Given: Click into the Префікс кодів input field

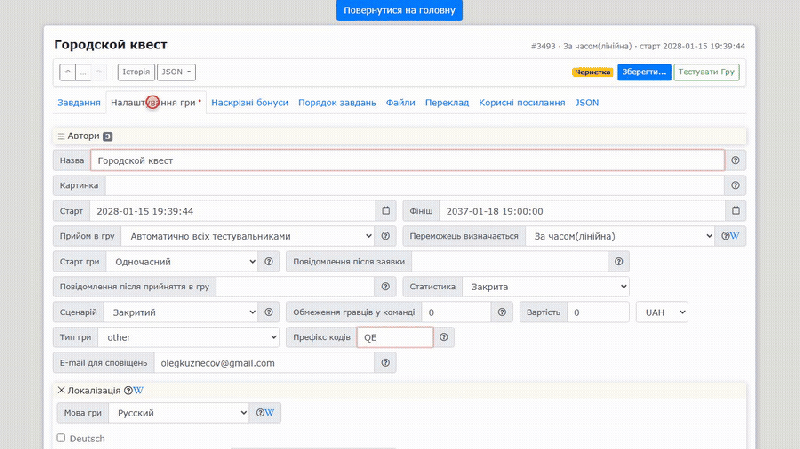Looking at the screenshot, I should (395, 337).
